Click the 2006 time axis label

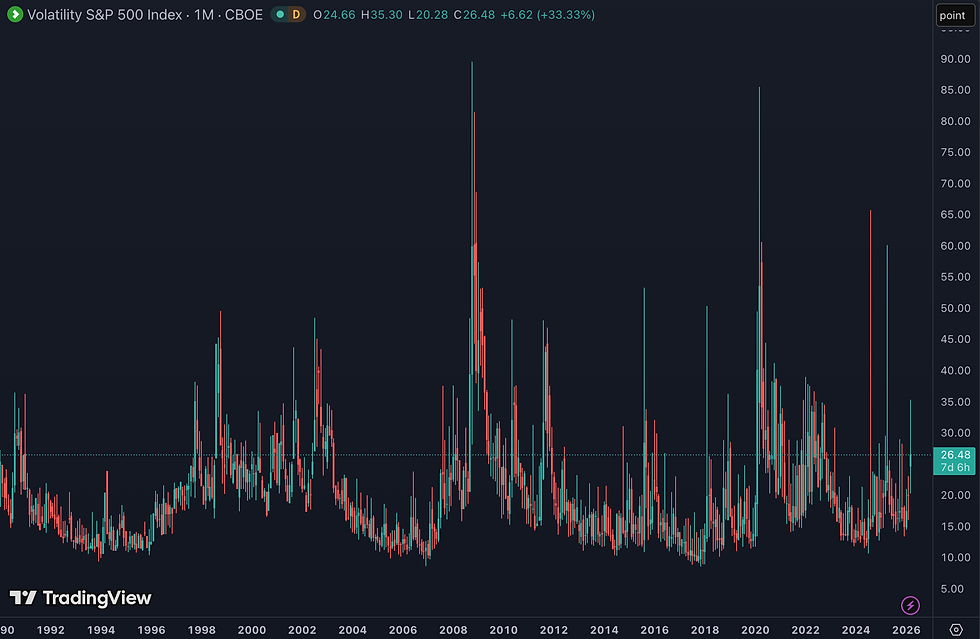click(x=402, y=630)
